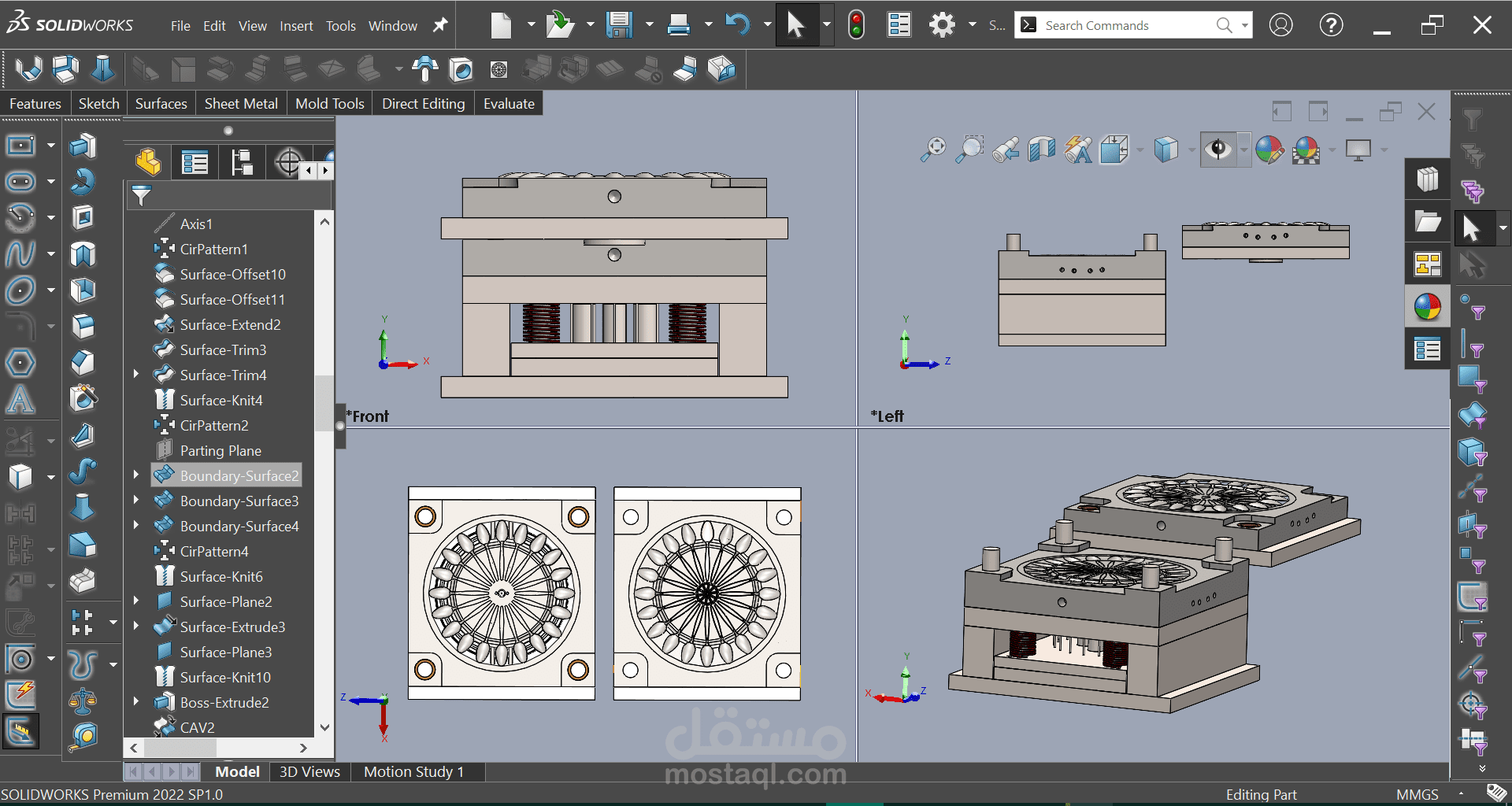Viewport: 1512px width, 806px height.
Task: Open the Hole Wizard tool
Action: tap(83, 398)
